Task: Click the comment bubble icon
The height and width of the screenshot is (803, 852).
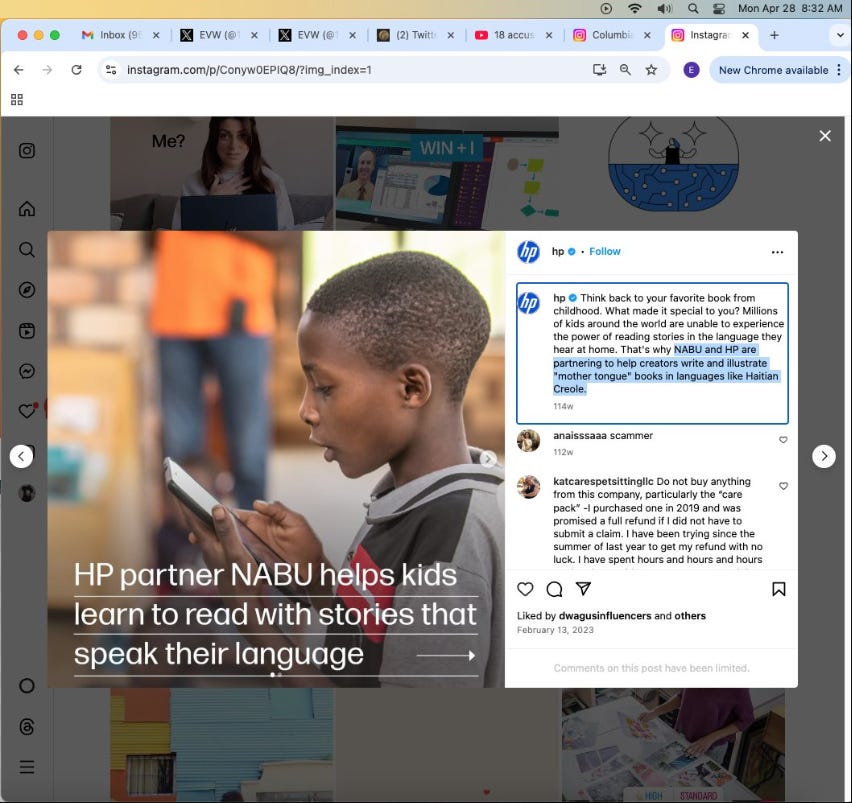Action: click(x=554, y=589)
